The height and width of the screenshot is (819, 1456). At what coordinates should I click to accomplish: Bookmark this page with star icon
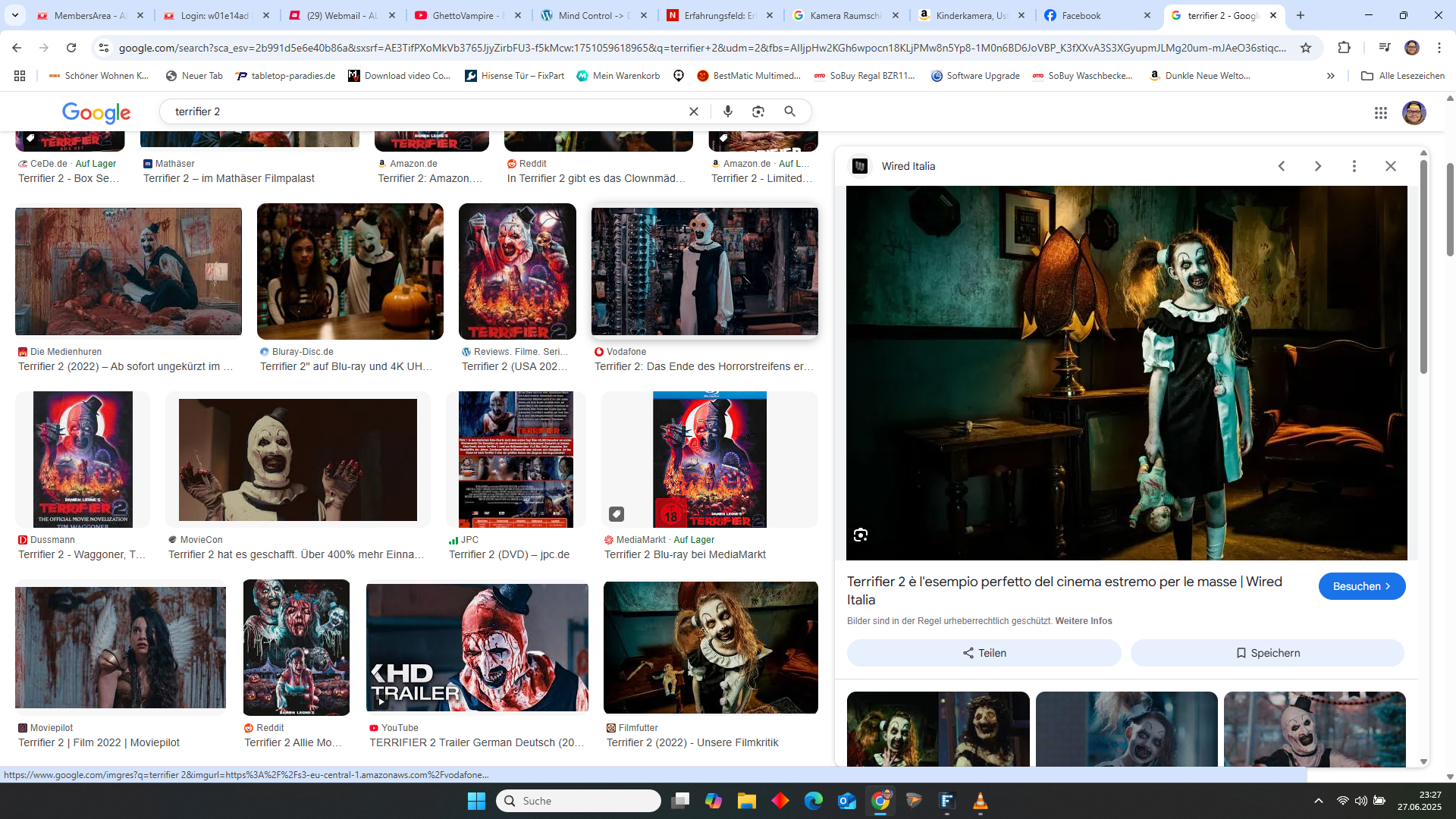point(1306,48)
